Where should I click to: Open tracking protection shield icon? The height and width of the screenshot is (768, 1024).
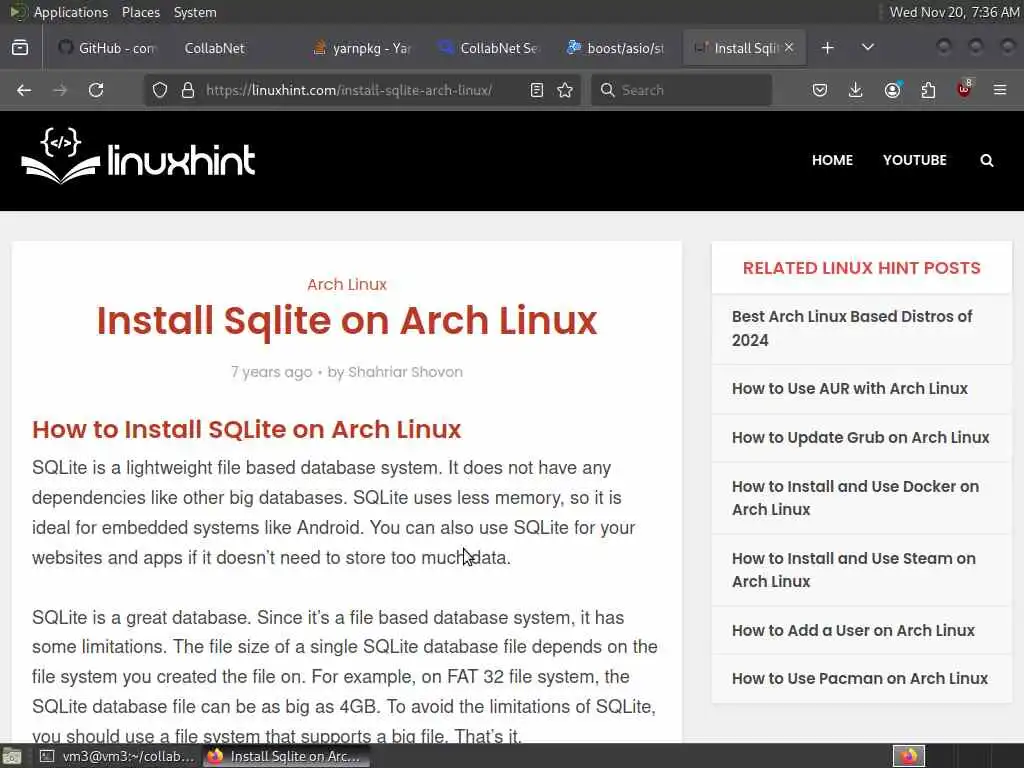tap(160, 90)
